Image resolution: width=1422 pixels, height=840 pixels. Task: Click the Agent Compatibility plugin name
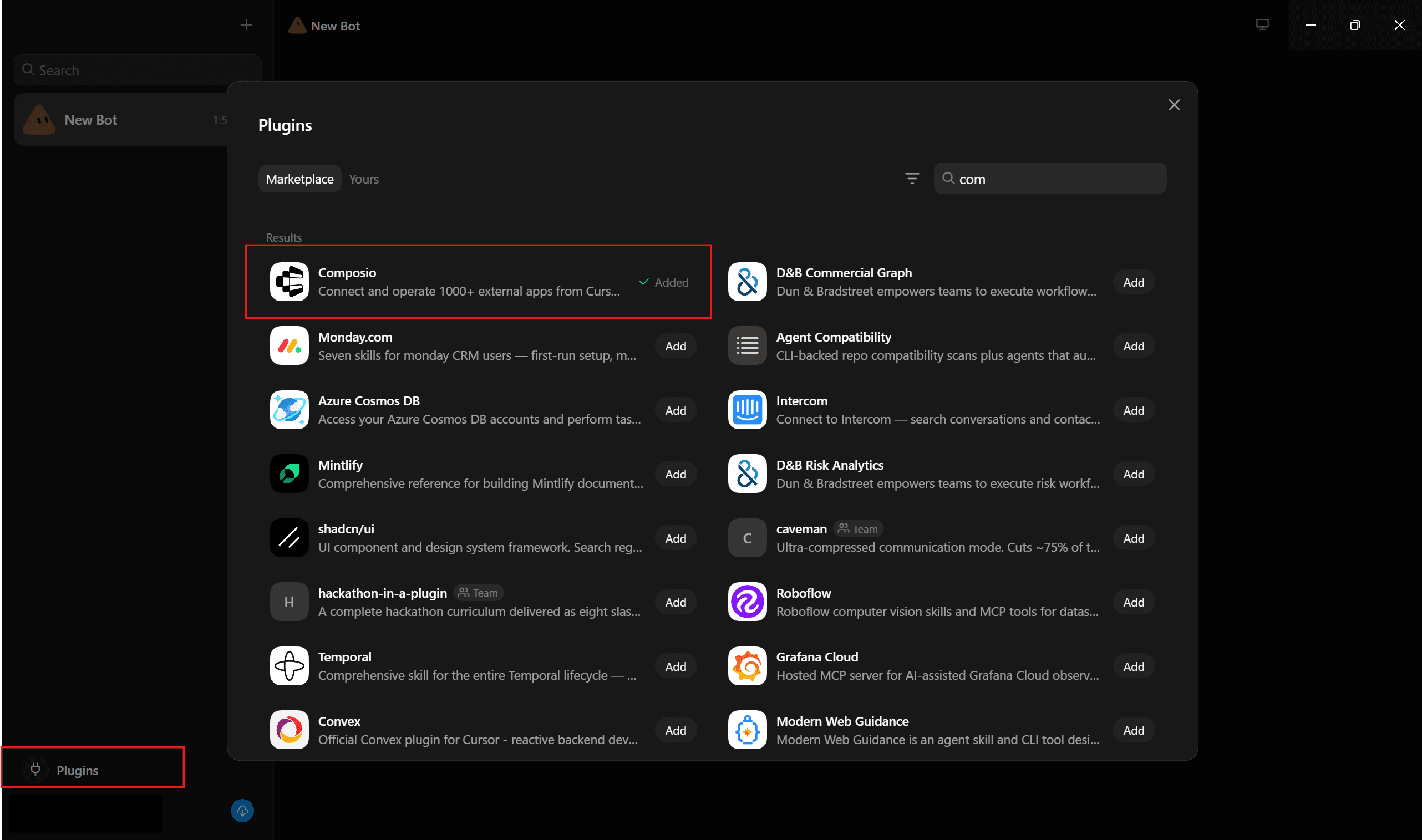point(833,337)
